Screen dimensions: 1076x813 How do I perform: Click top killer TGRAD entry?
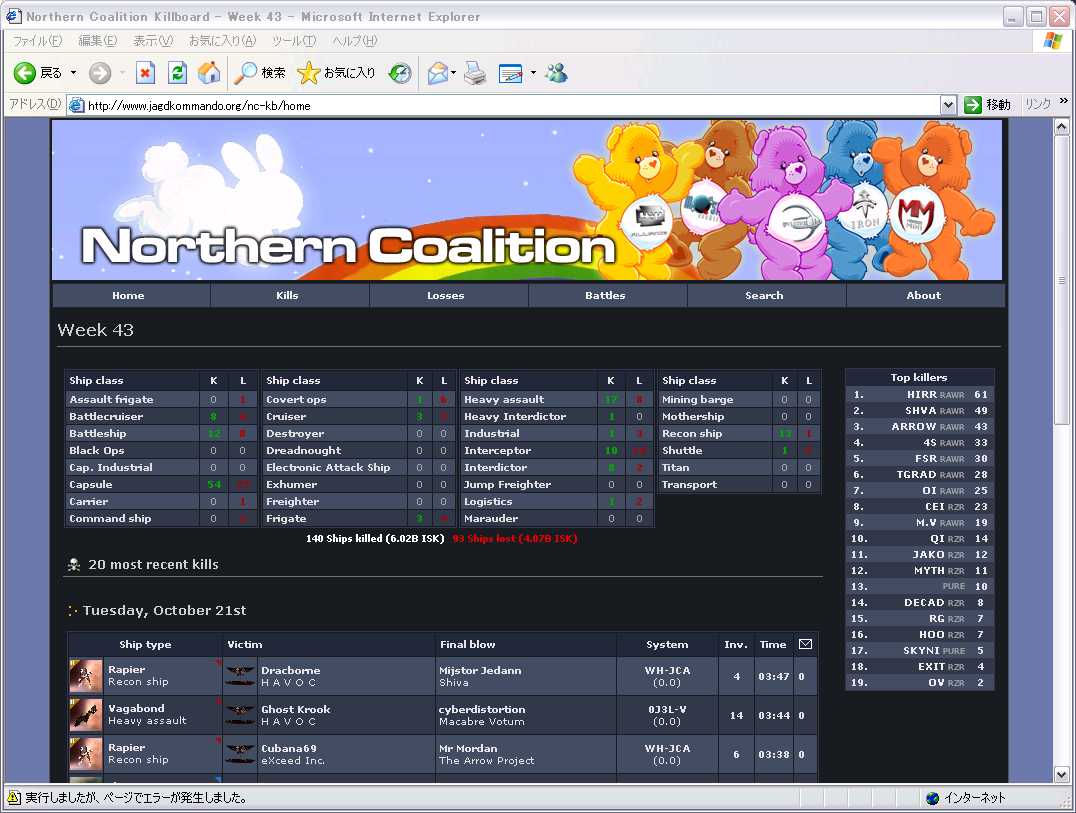920,475
